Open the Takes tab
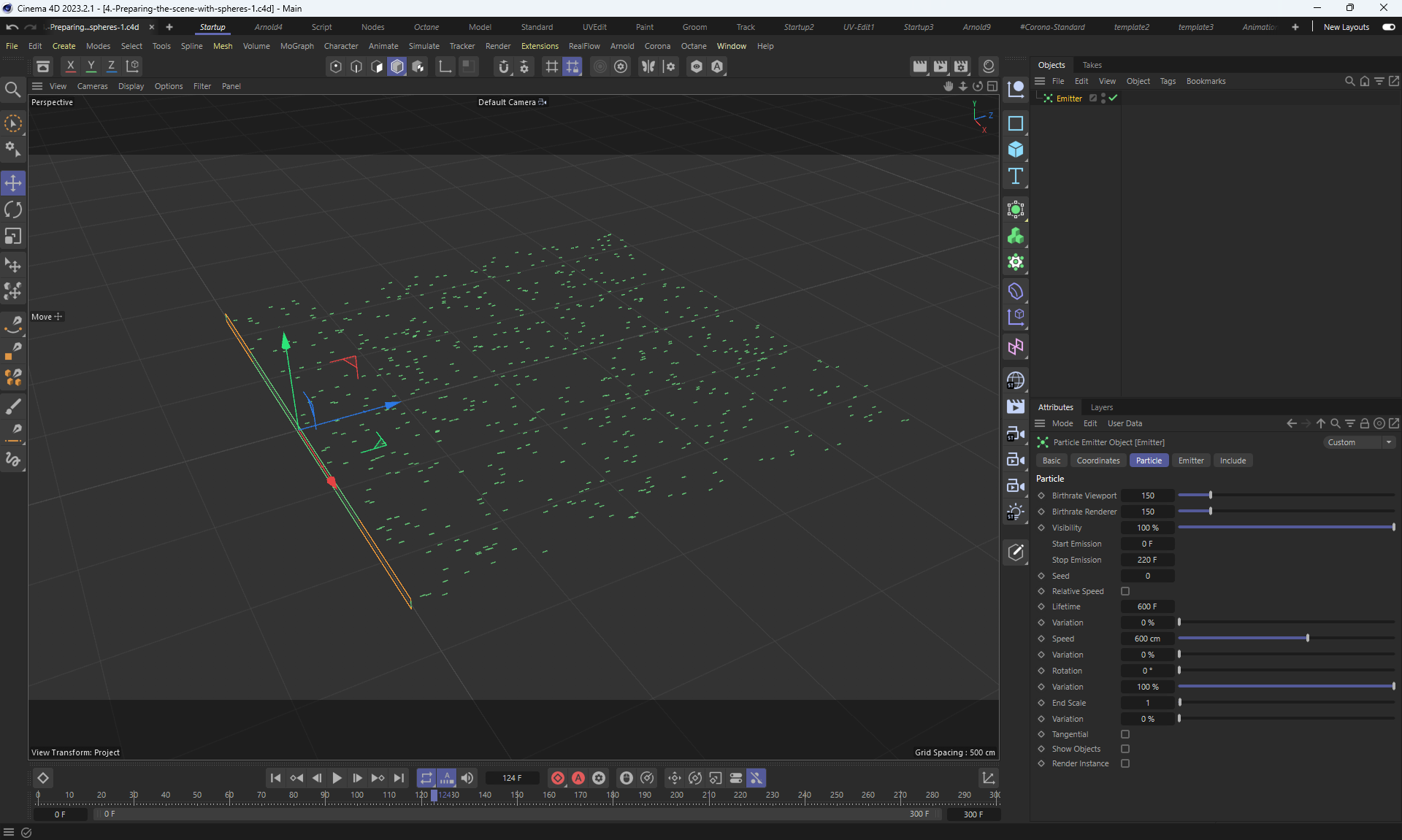The width and height of the screenshot is (1402, 840). coord(1092,65)
